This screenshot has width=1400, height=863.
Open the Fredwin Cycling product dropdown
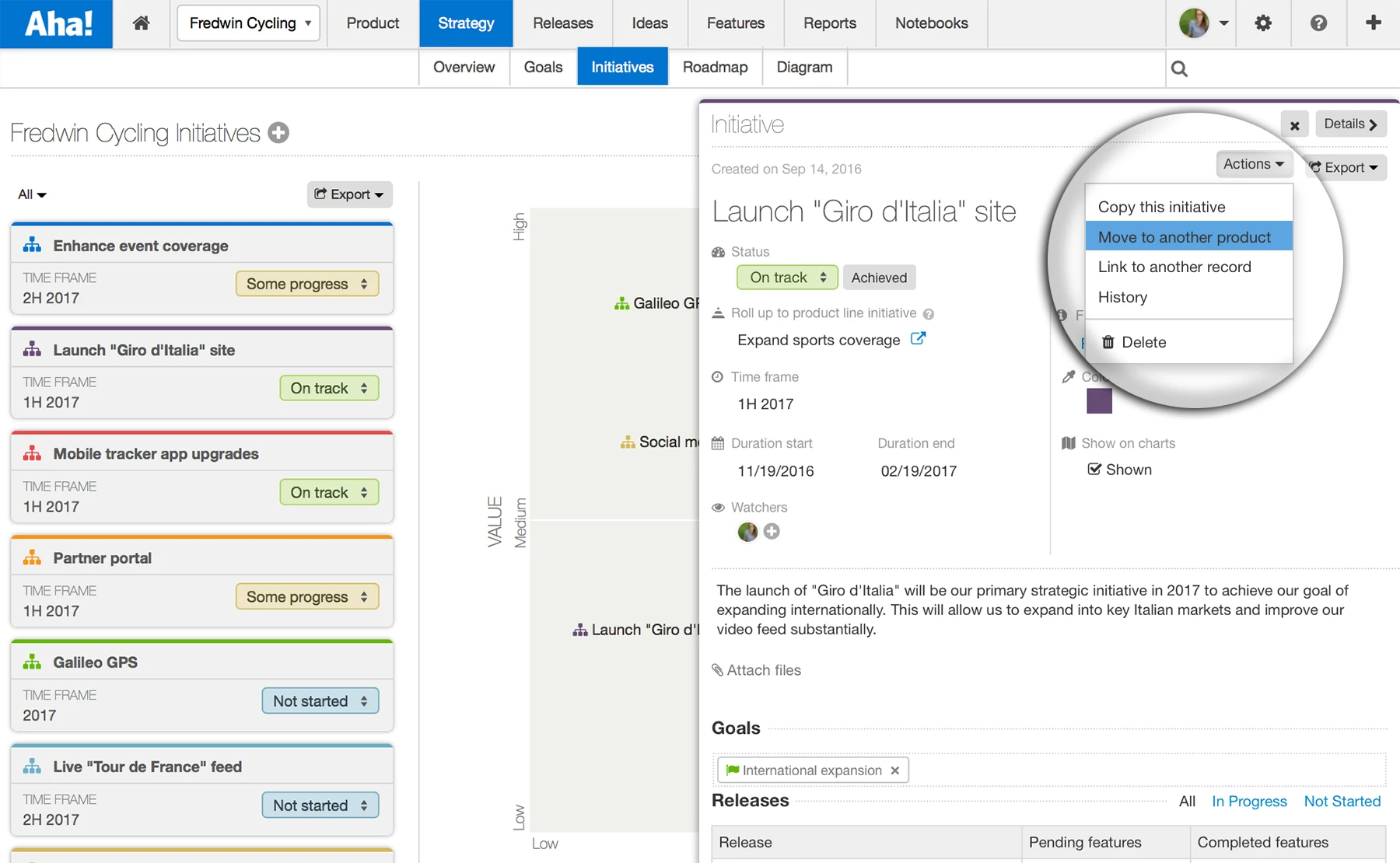[249, 23]
